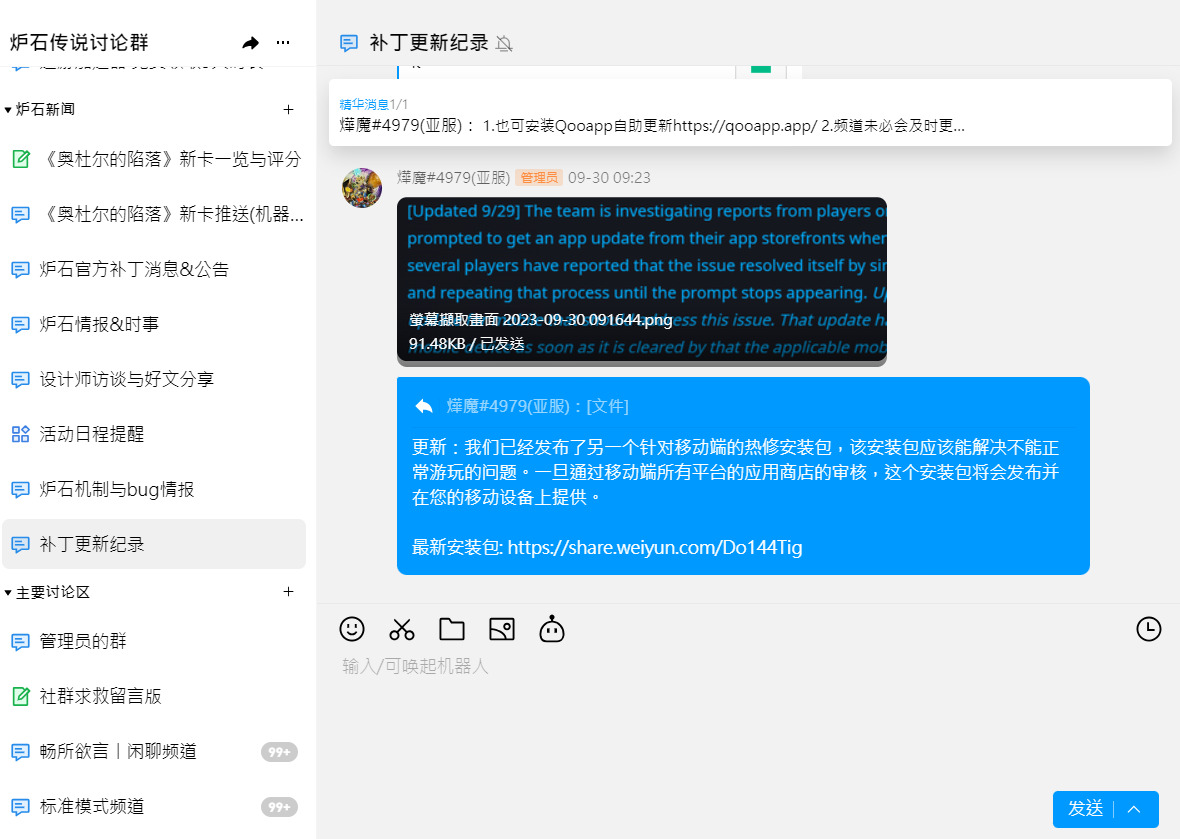The width and height of the screenshot is (1180, 839).
Task: Open 炉石情报&时事 channel
Action: (154, 324)
